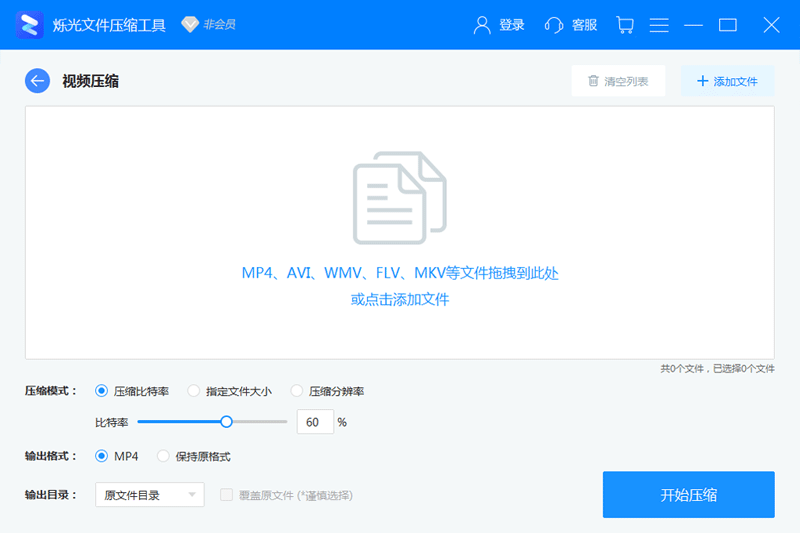This screenshot has width=800, height=533.
Task: Click the bitrate slider handle
Action: [226, 422]
